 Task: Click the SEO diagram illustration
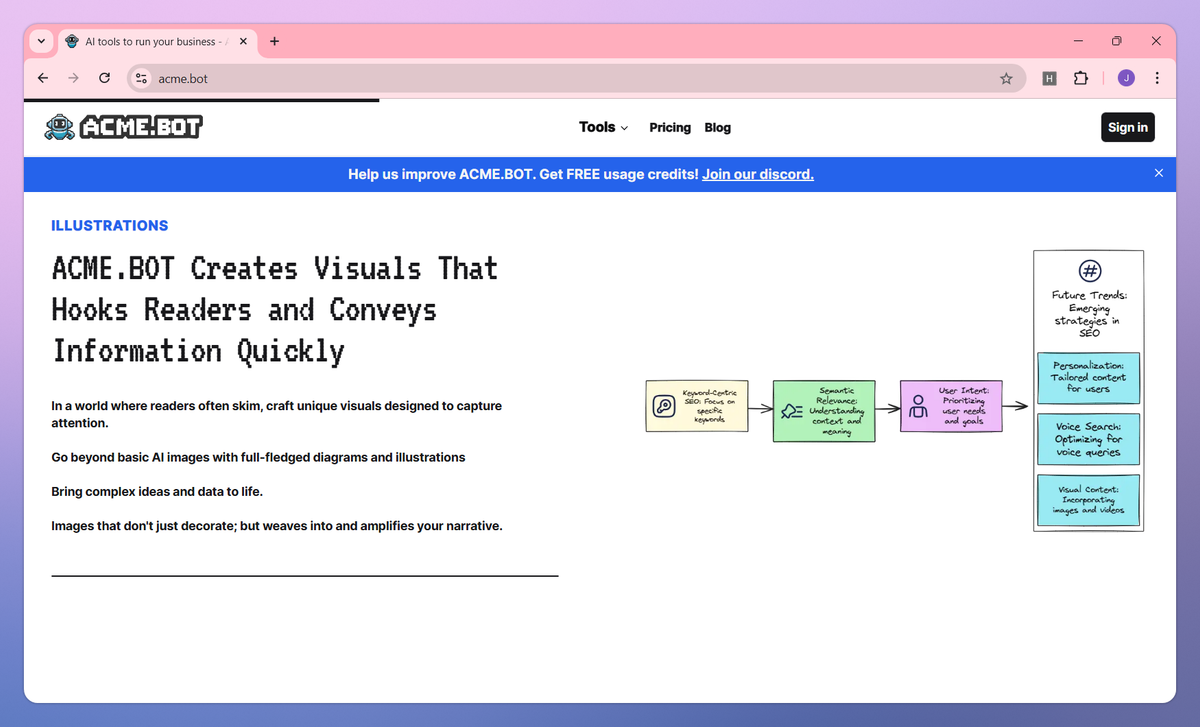point(895,390)
